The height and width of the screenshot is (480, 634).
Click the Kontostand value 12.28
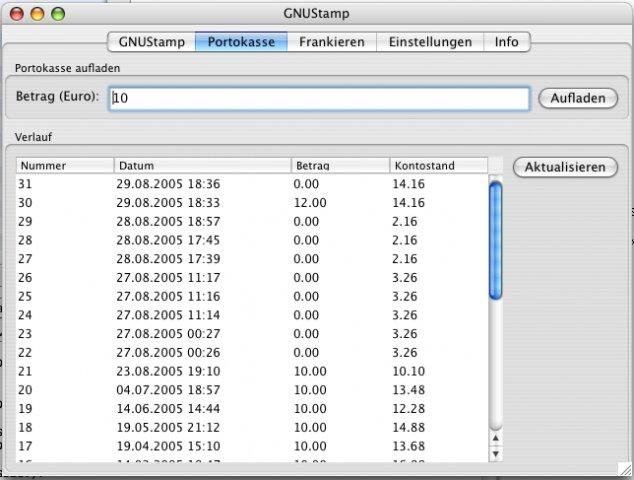click(x=409, y=409)
